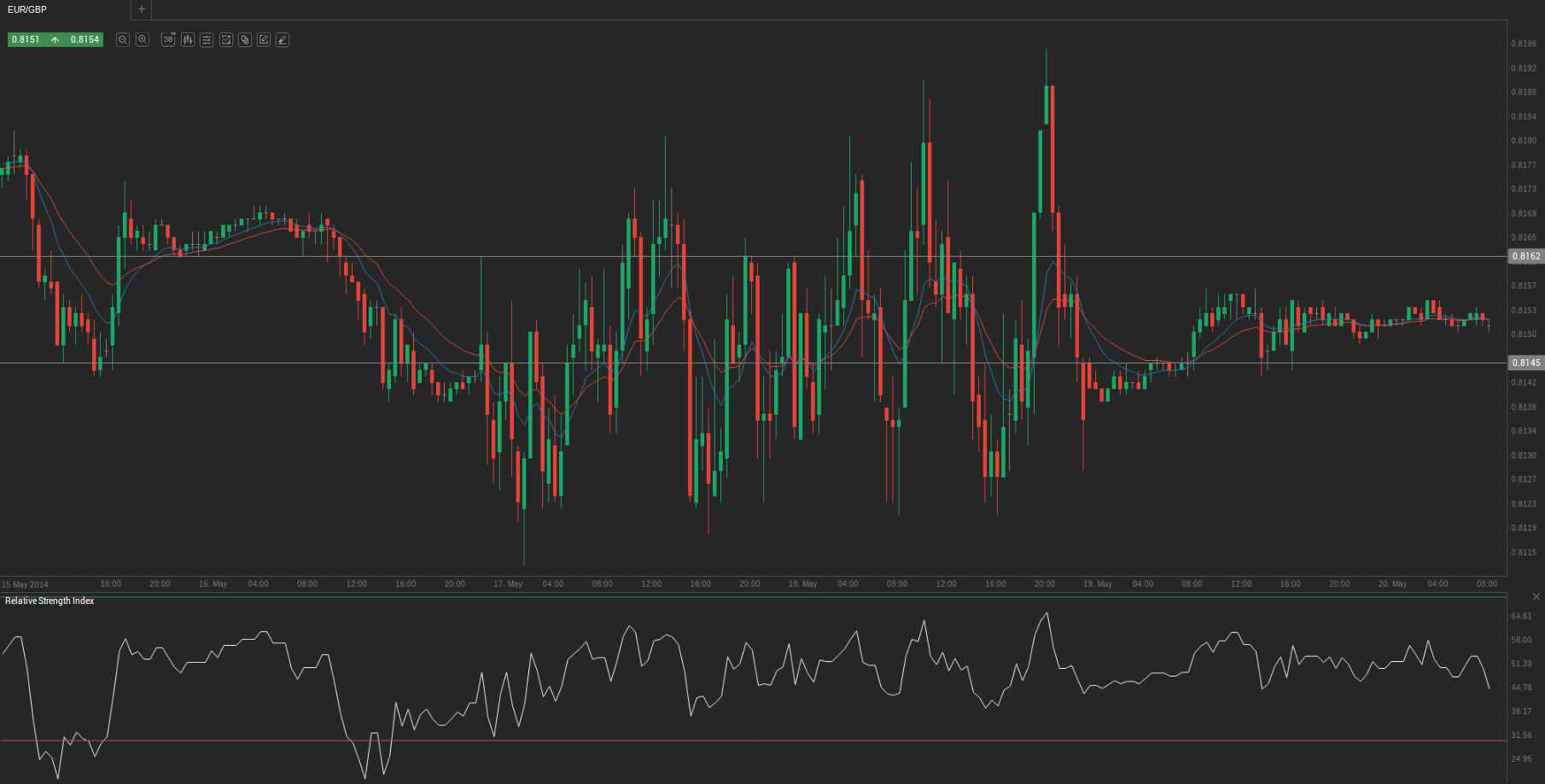Click the zoom out magnifier icon
The height and width of the screenshot is (784, 1545).
pyautogui.click(x=123, y=40)
